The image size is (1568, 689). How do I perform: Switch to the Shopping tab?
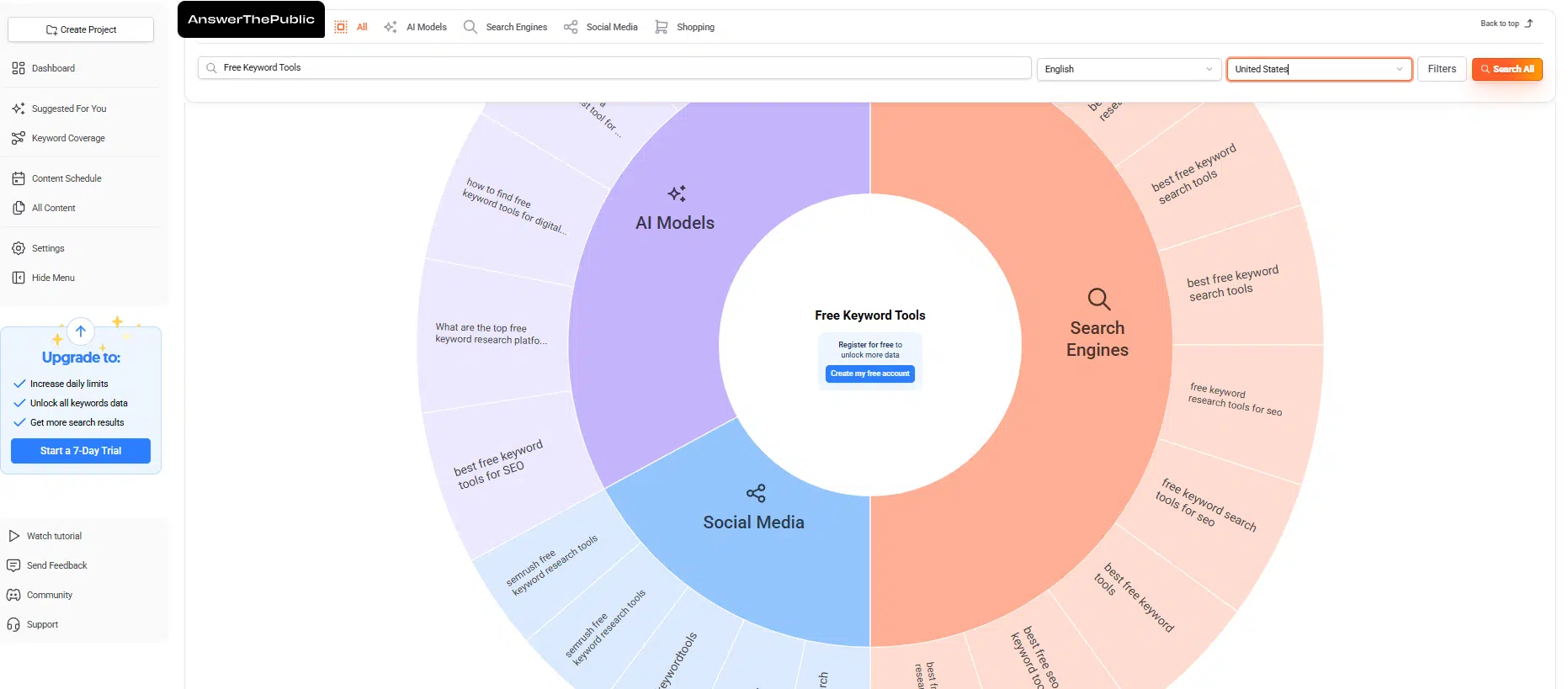pos(685,27)
